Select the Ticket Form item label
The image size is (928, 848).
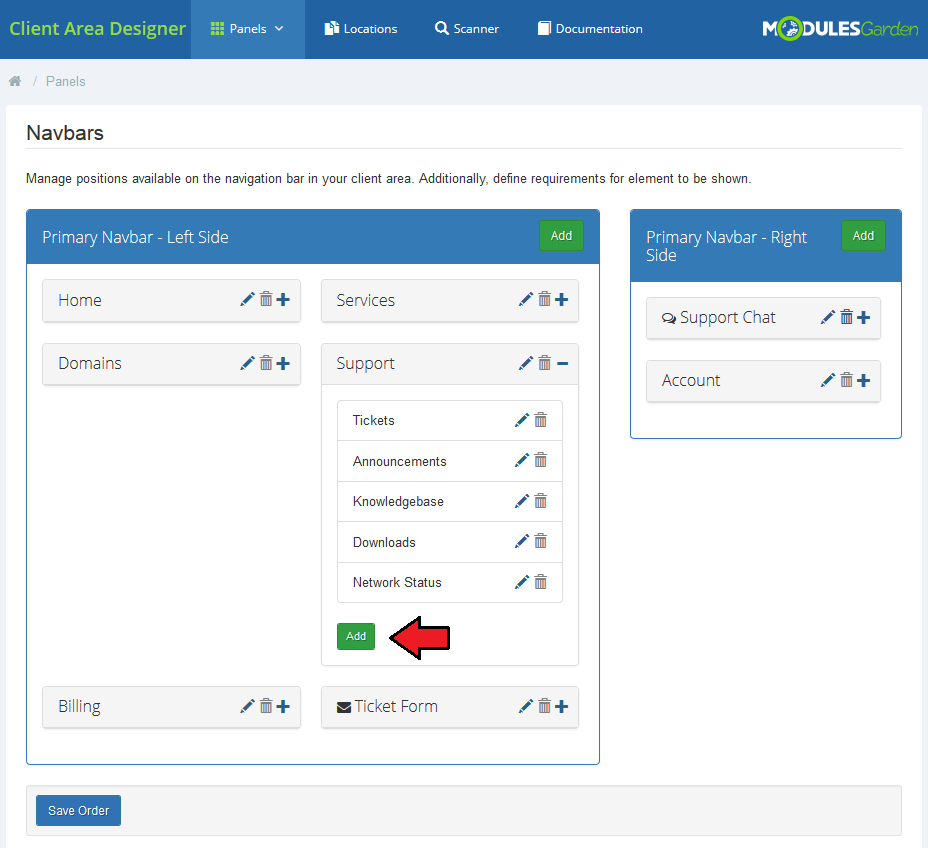[396, 706]
